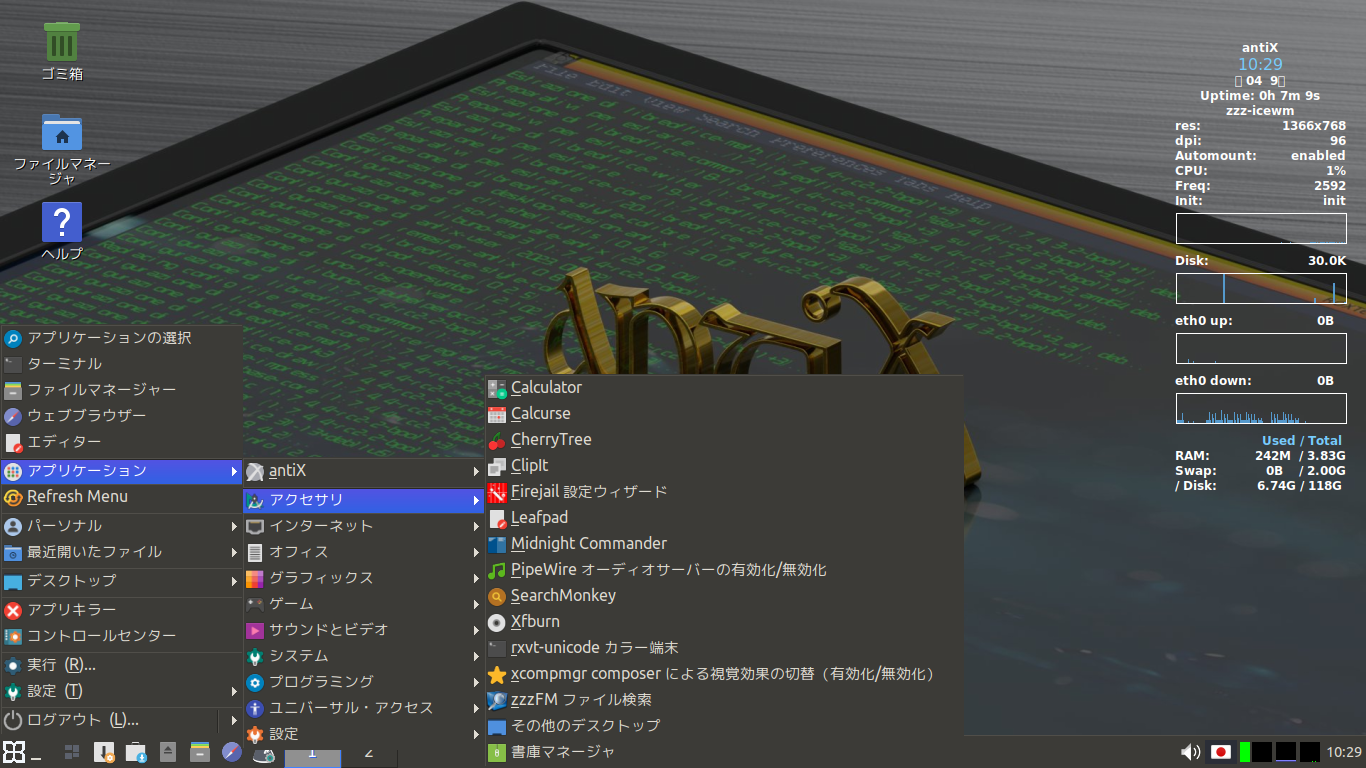Screen dimensions: 1366x768
Task: Open the プログラミング category
Action: [364, 682]
